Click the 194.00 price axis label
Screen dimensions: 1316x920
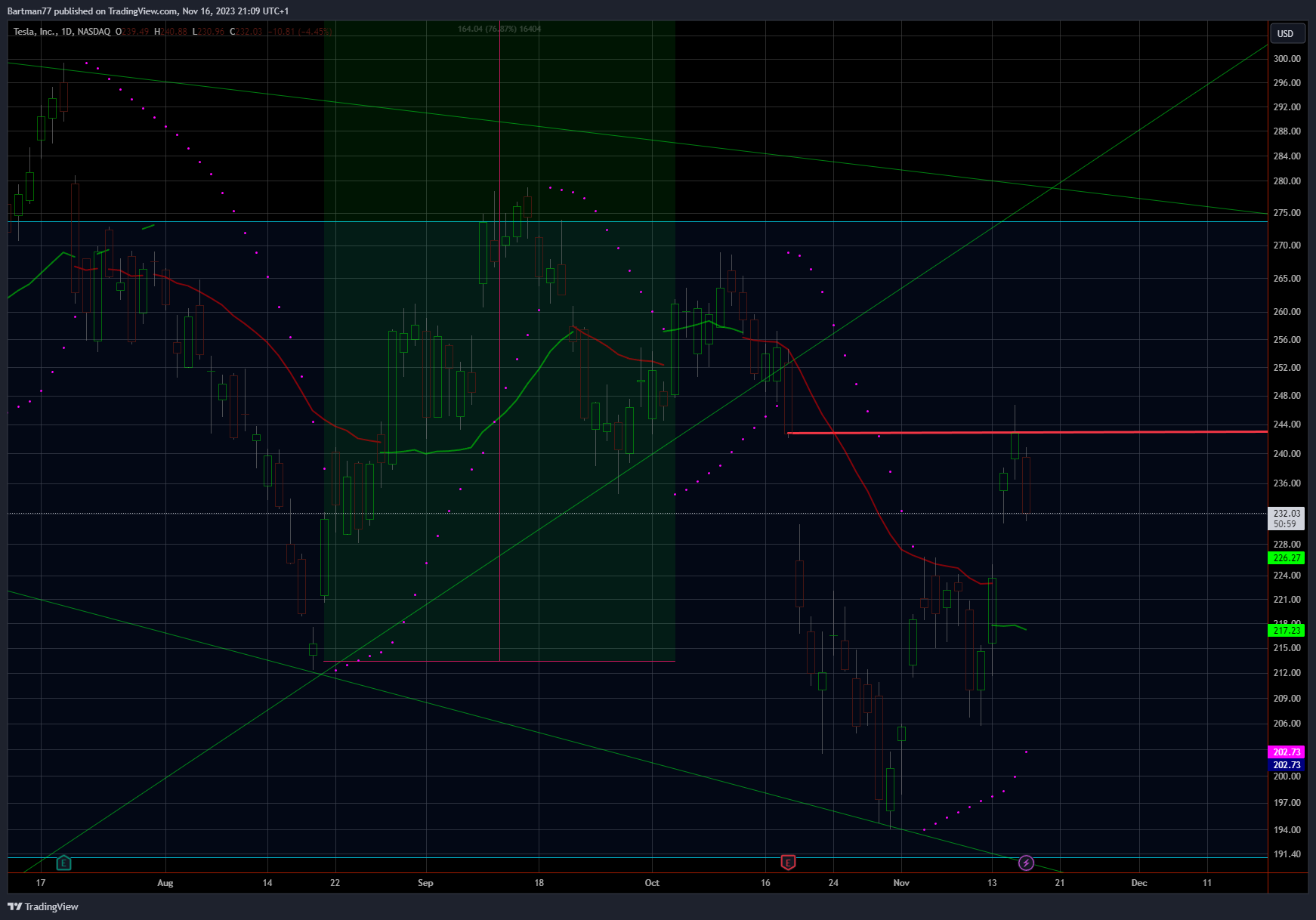coord(1287,830)
